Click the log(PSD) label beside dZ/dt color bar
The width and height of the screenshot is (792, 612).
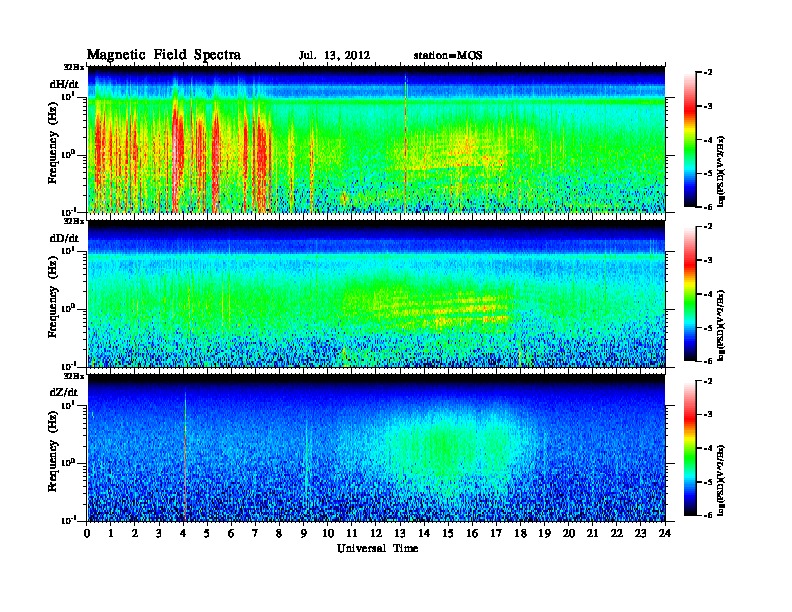pyautogui.click(x=721, y=480)
